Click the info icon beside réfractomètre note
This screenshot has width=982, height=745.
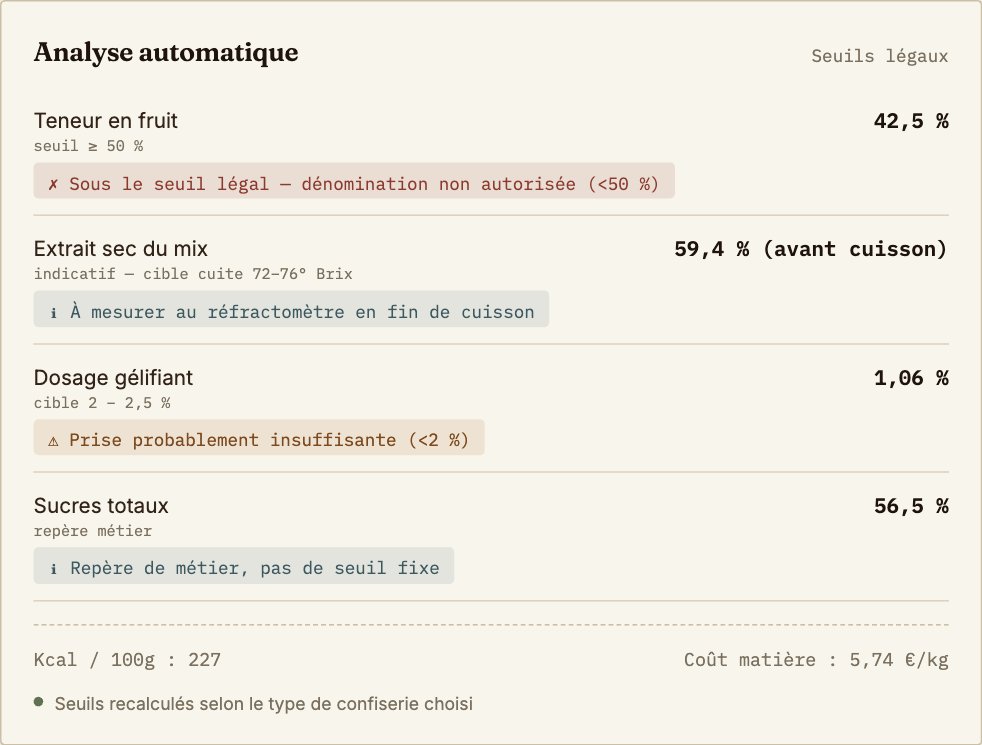tap(54, 312)
